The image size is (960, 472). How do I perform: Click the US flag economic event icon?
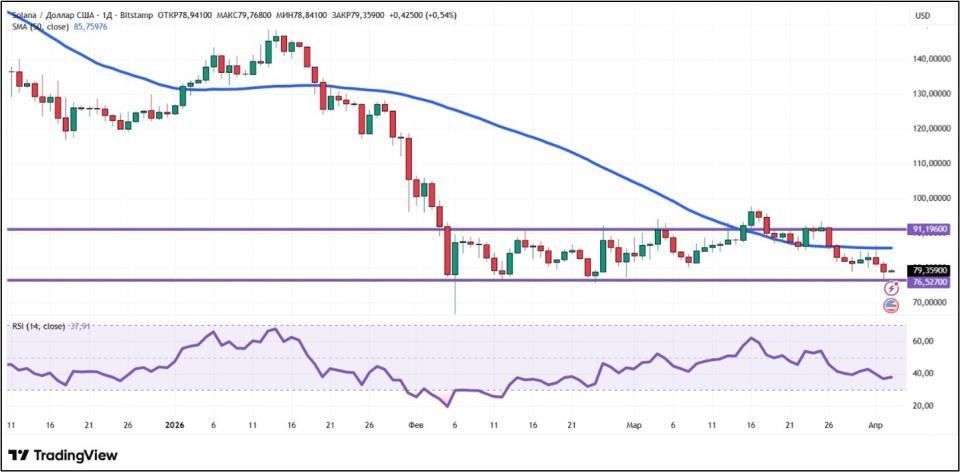[891, 305]
